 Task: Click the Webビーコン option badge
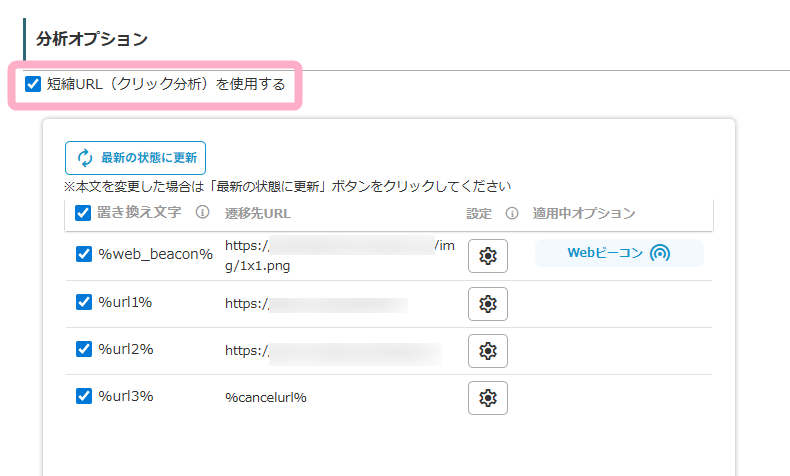(x=619, y=254)
